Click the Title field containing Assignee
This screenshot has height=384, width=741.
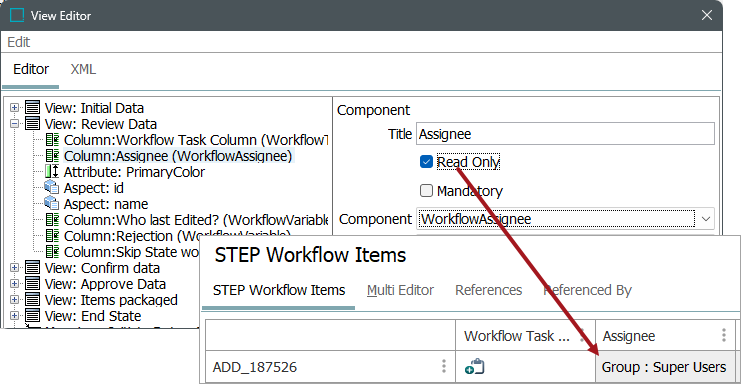click(565, 134)
